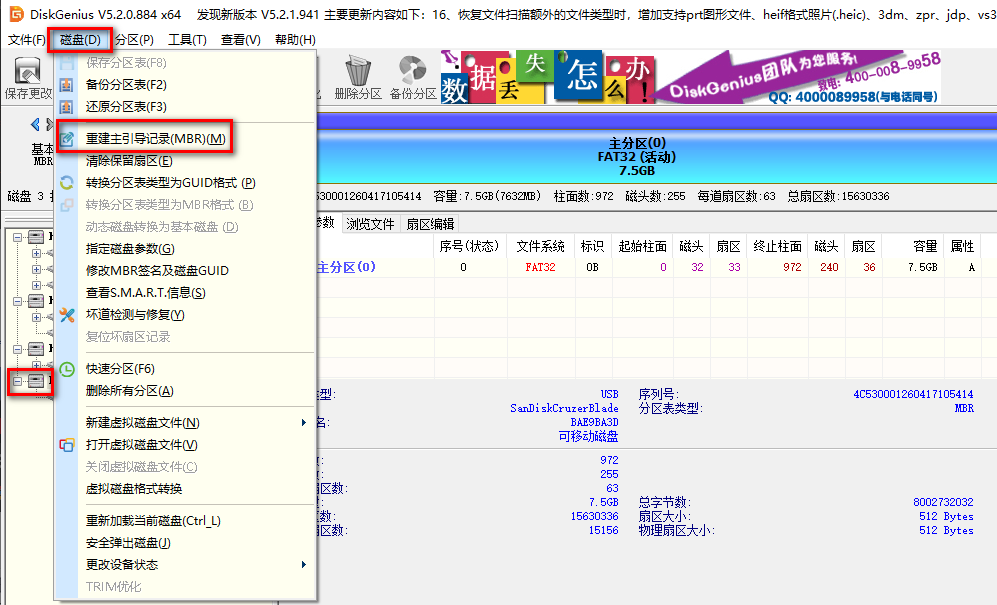
Task: Click the blue back navigation arrow
Action: click(35, 124)
